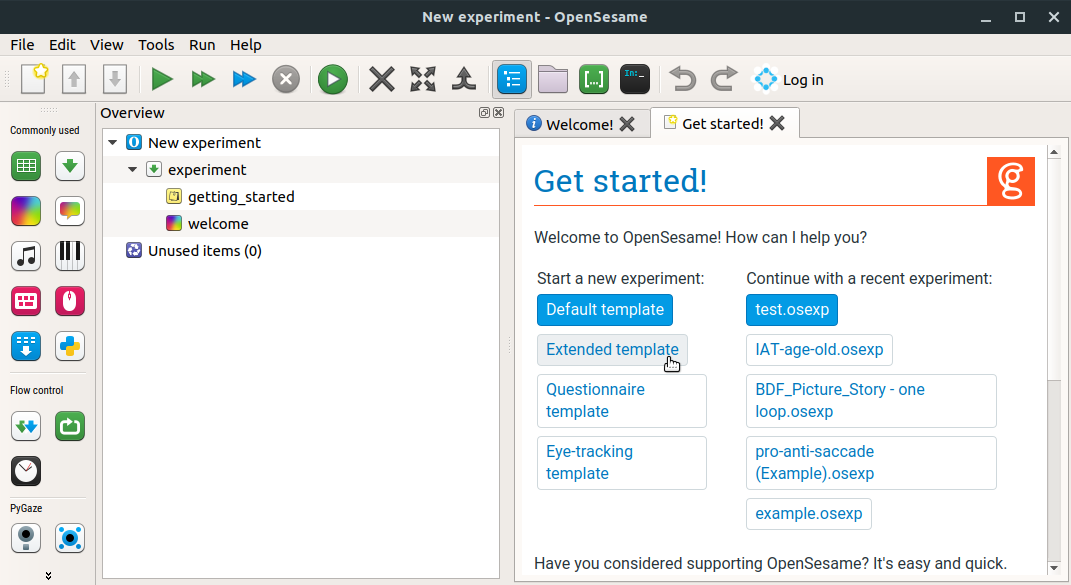Select the sketchpad rainbow icon in sidebar
This screenshot has width=1071, height=585.
26,211
